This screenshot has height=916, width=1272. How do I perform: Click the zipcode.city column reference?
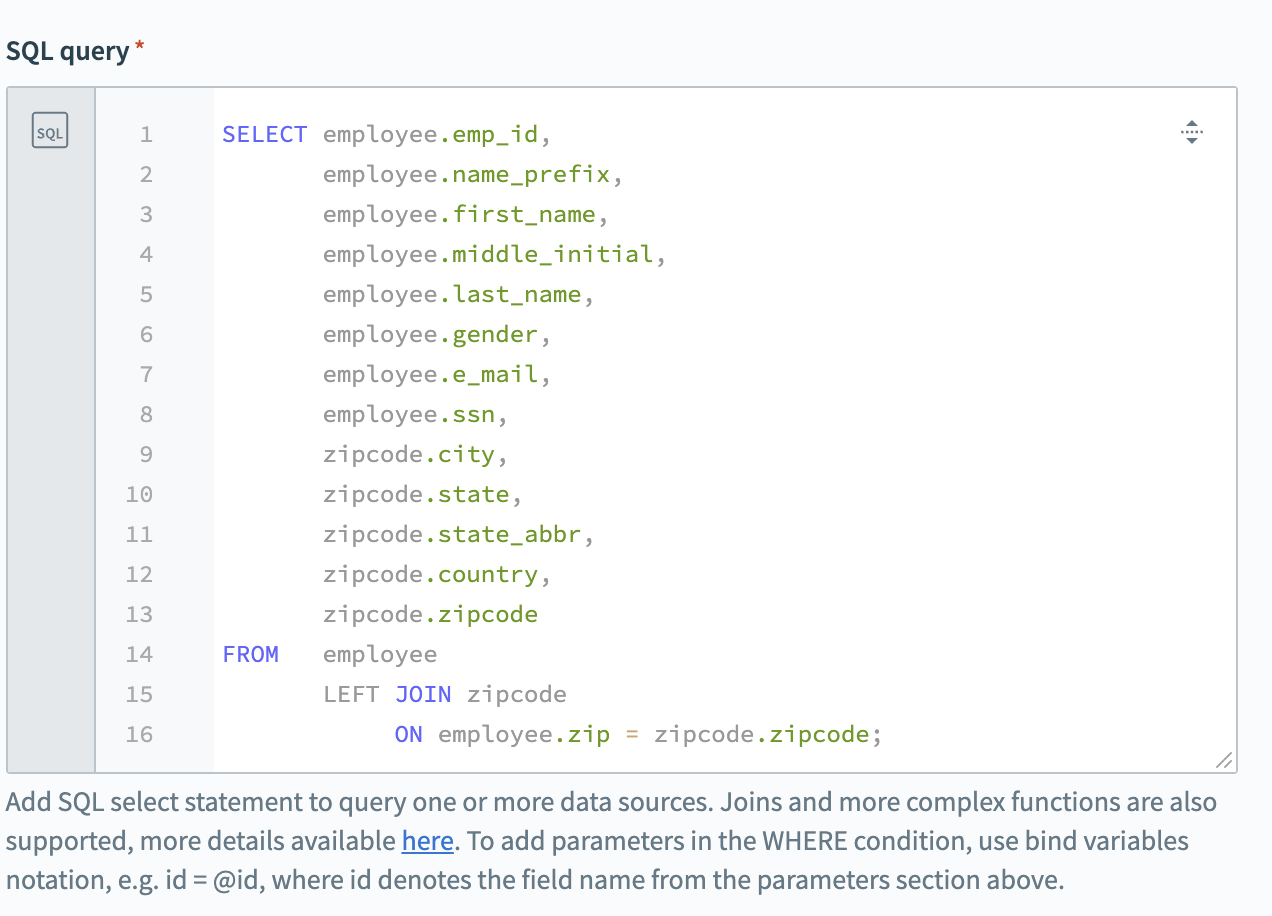point(410,453)
